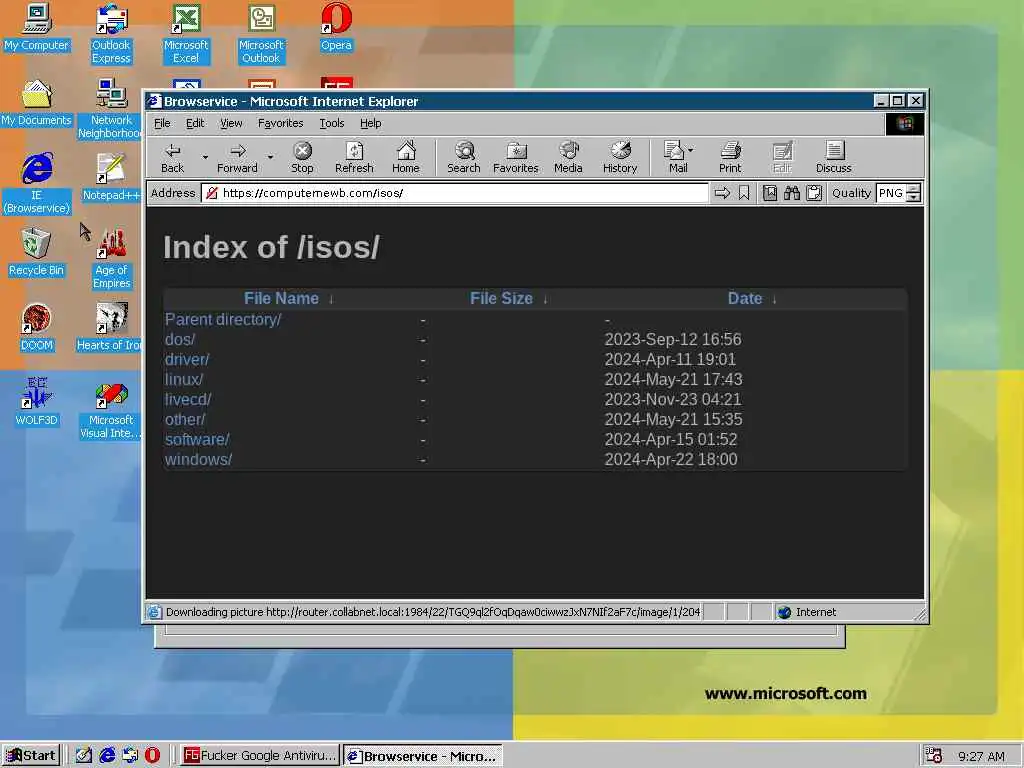
Task: Launch Microsoft Excel desktop shortcut
Action: pyautogui.click(x=186, y=34)
